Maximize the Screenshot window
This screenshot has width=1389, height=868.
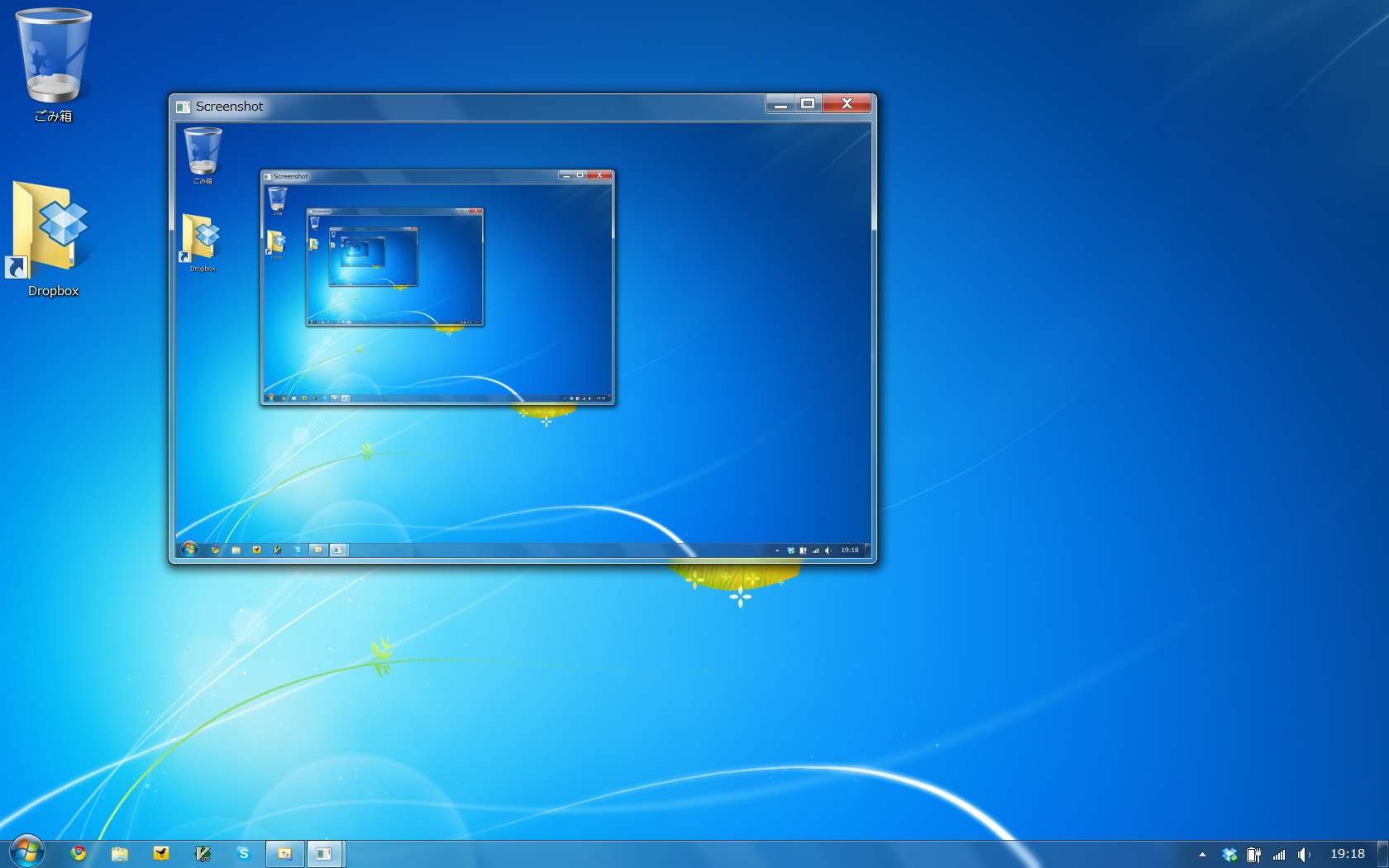pos(808,103)
